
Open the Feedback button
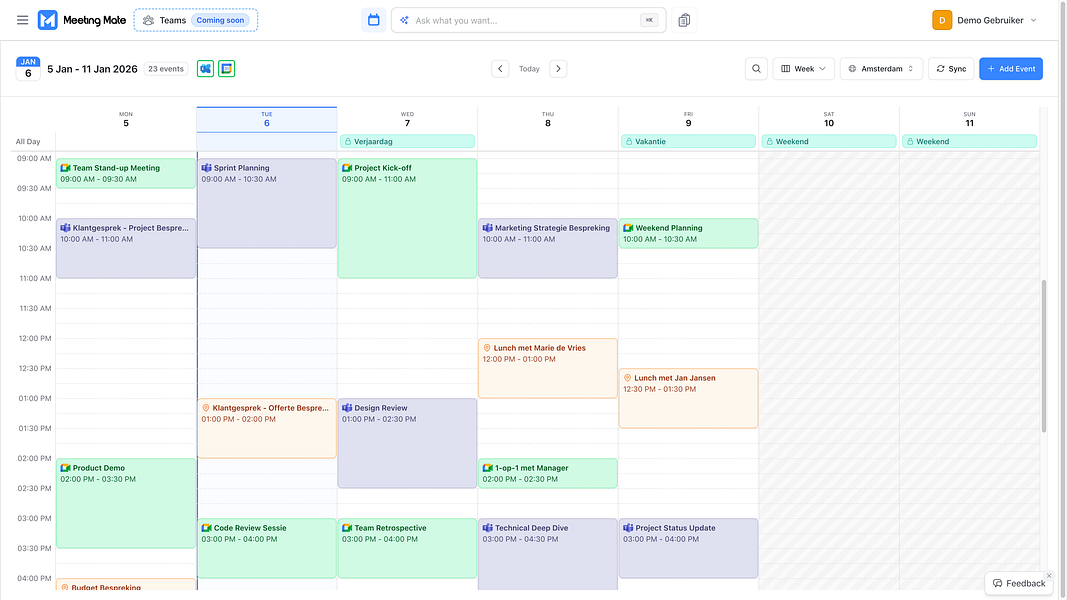tap(1019, 583)
